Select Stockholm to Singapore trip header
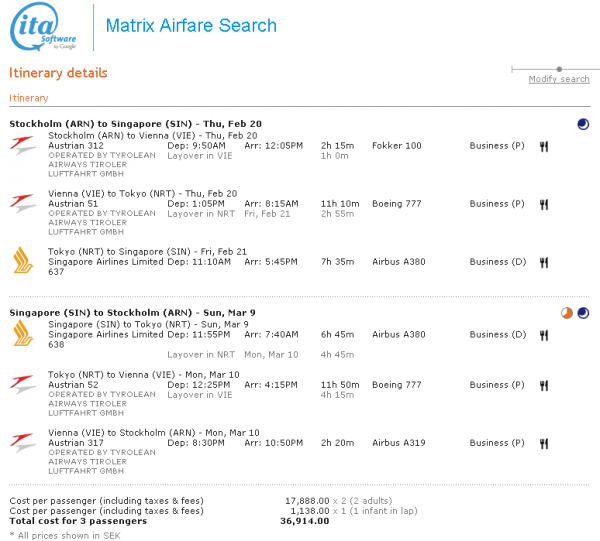 click(x=123, y=123)
